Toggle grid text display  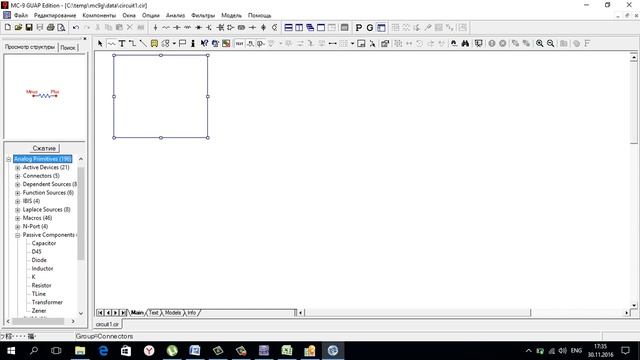(x=239, y=43)
